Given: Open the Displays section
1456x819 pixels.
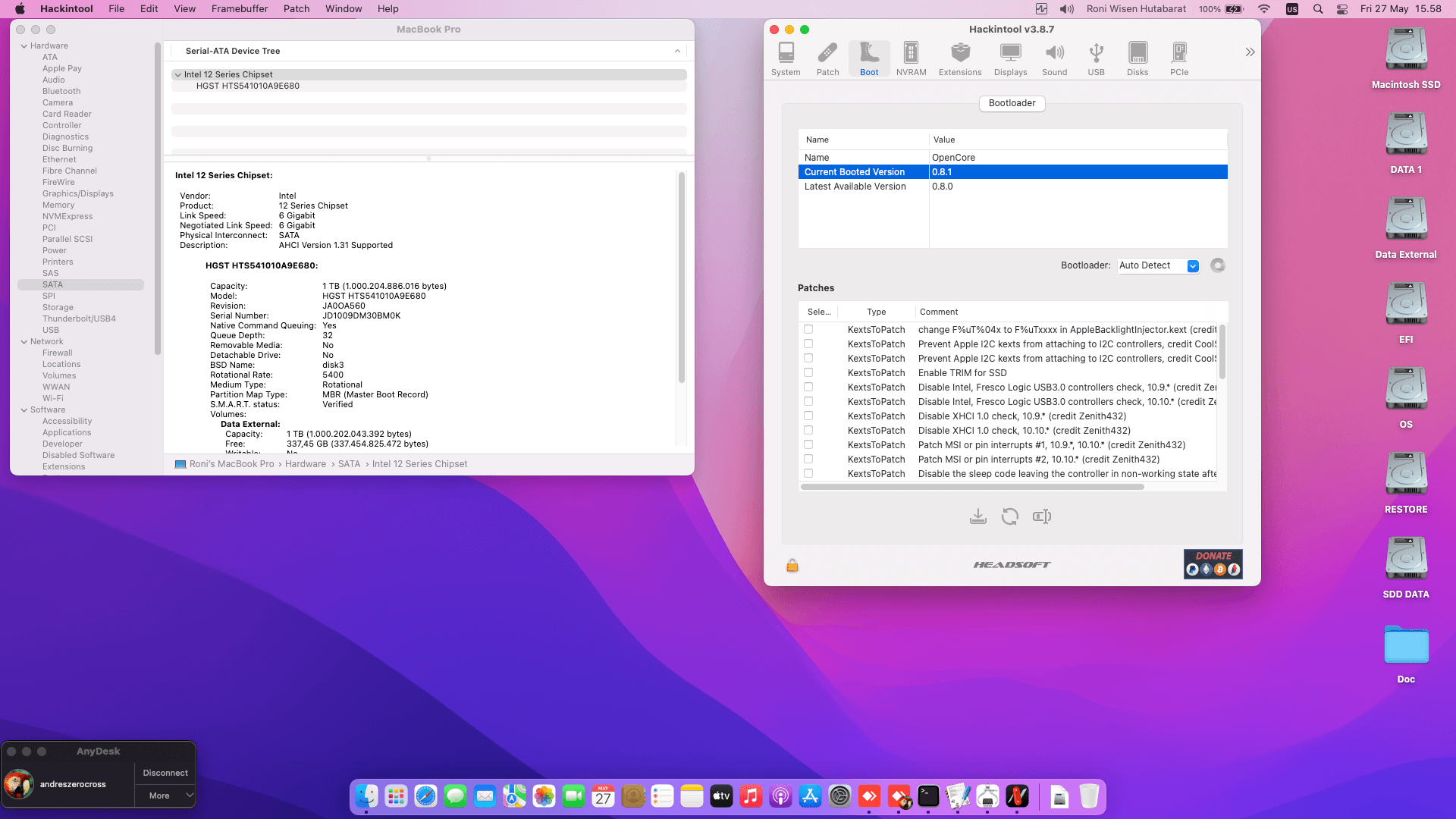Looking at the screenshot, I should 1010,59.
